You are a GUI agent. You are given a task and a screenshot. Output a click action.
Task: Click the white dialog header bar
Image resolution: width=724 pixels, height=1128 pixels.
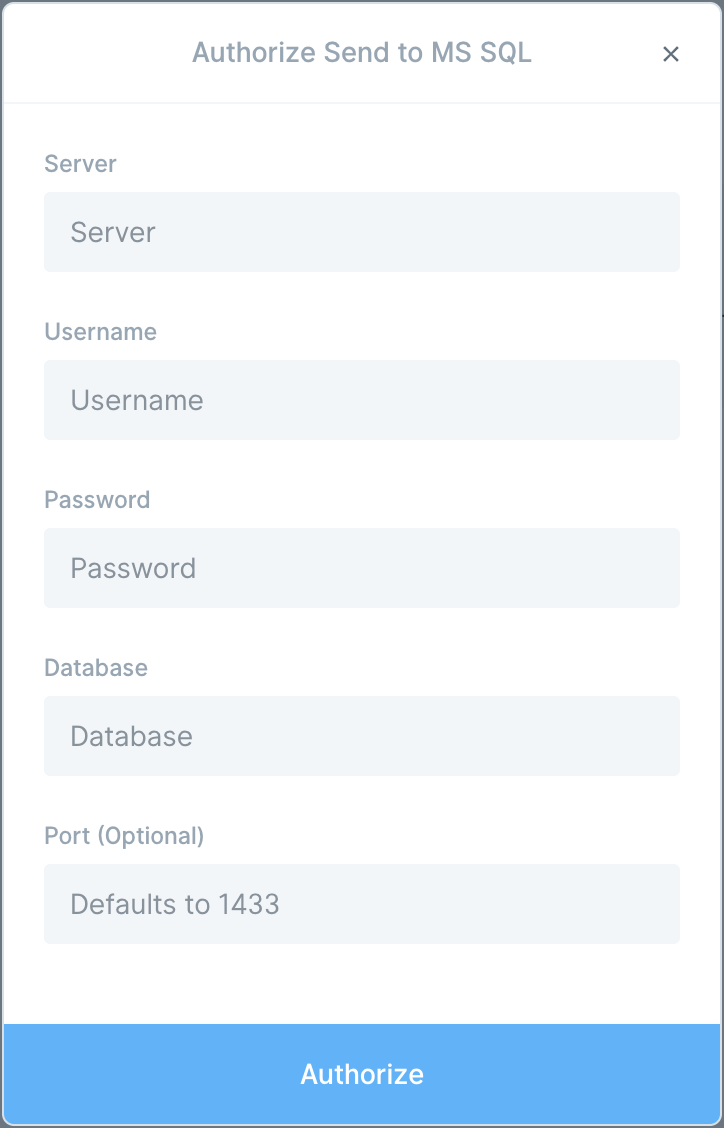coord(362,53)
